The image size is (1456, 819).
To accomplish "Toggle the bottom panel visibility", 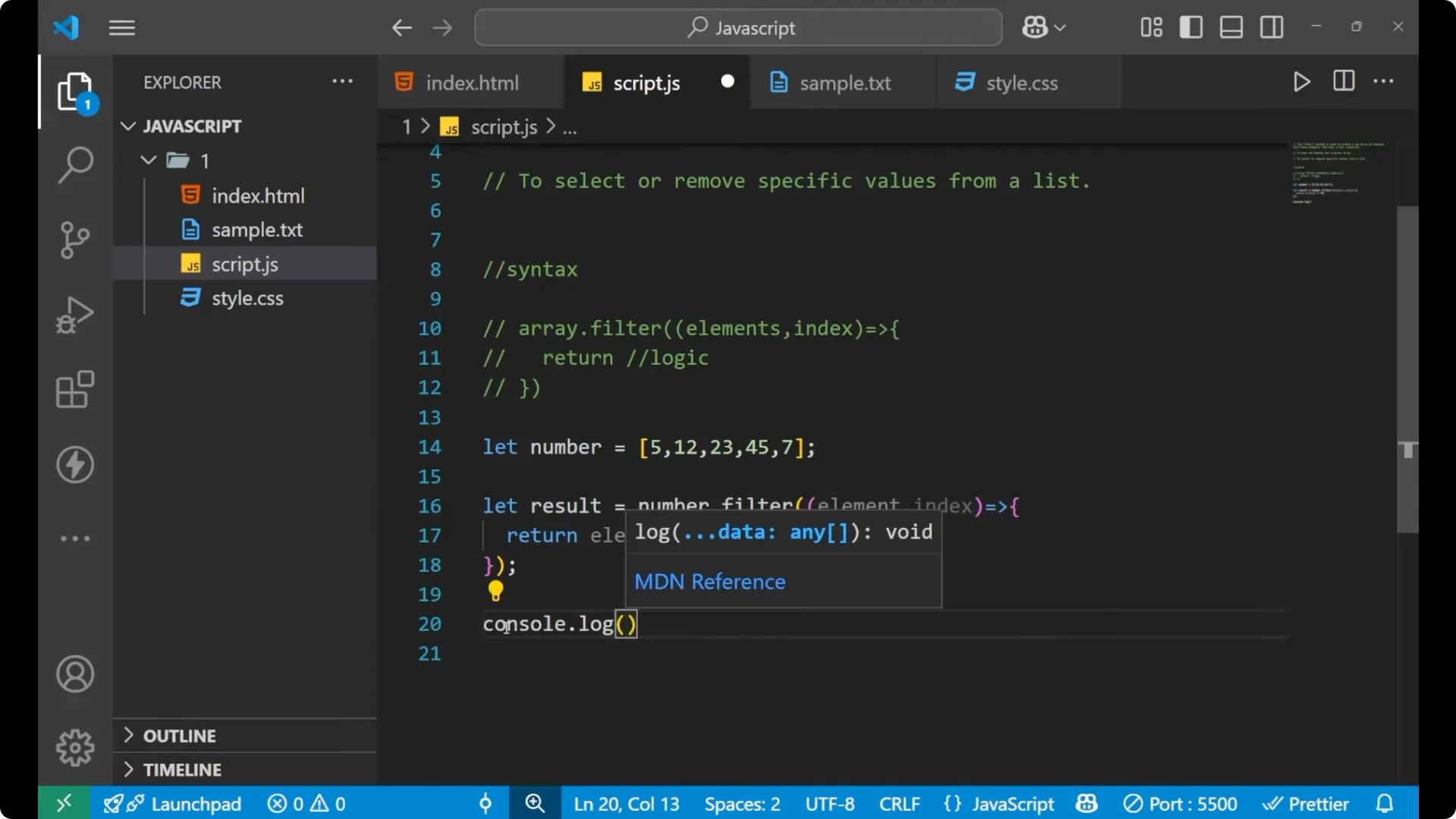I will click(1231, 27).
